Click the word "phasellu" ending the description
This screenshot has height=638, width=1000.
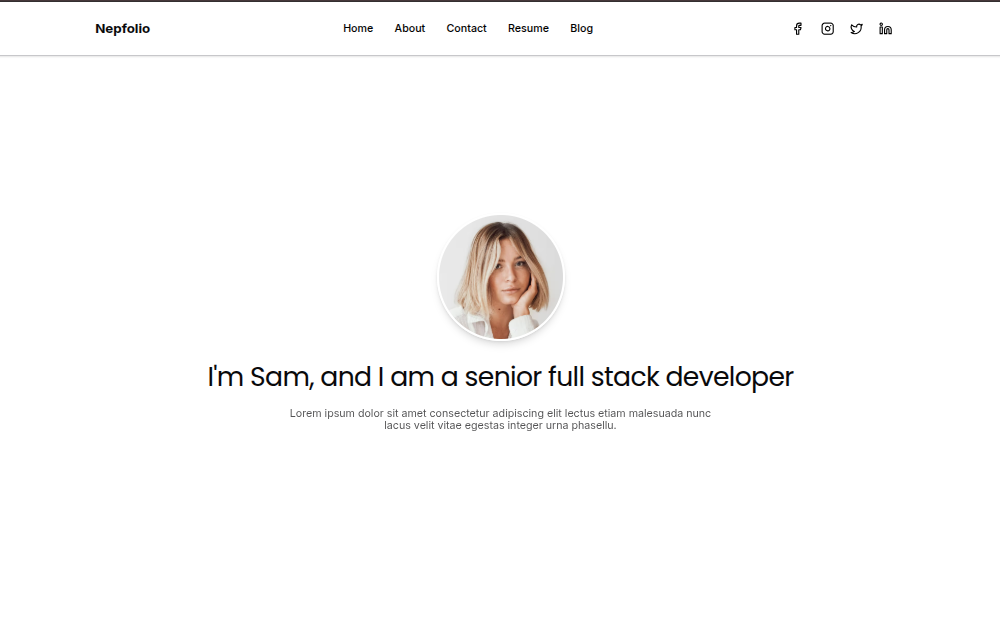593,426
